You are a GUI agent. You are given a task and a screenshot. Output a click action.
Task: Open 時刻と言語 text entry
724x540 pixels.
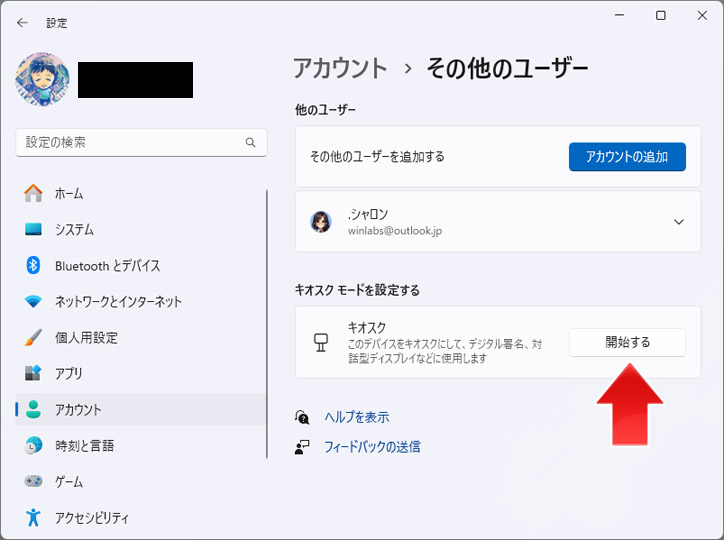[x=84, y=446]
